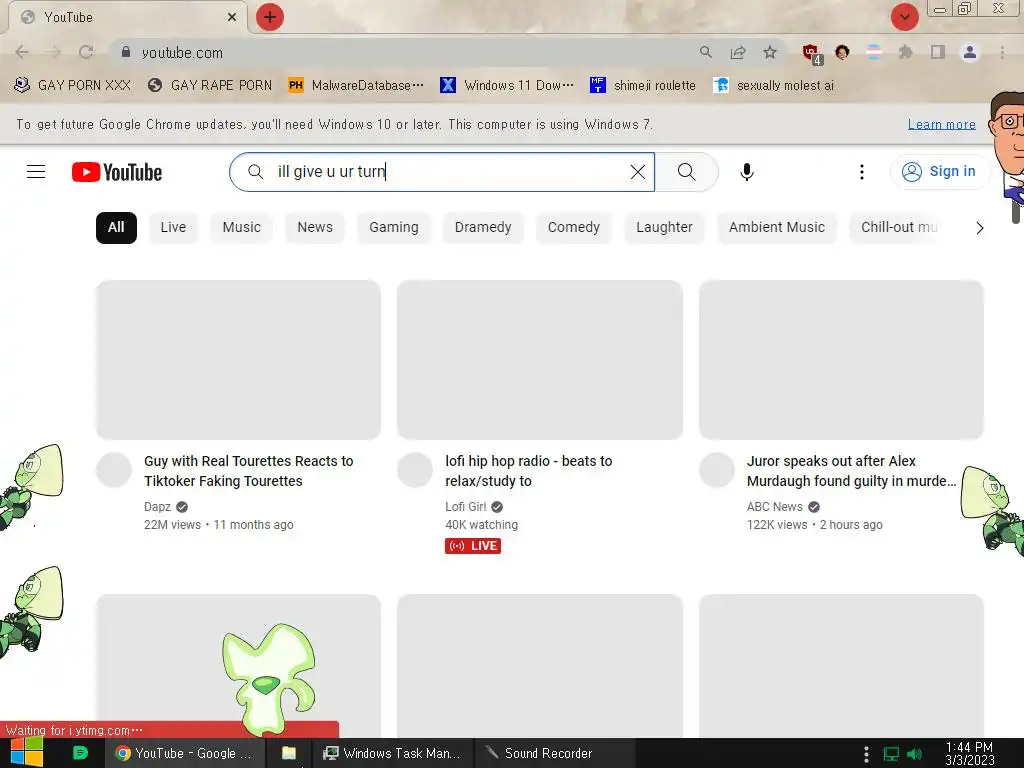
Task: Reload the page
Action: point(86,52)
